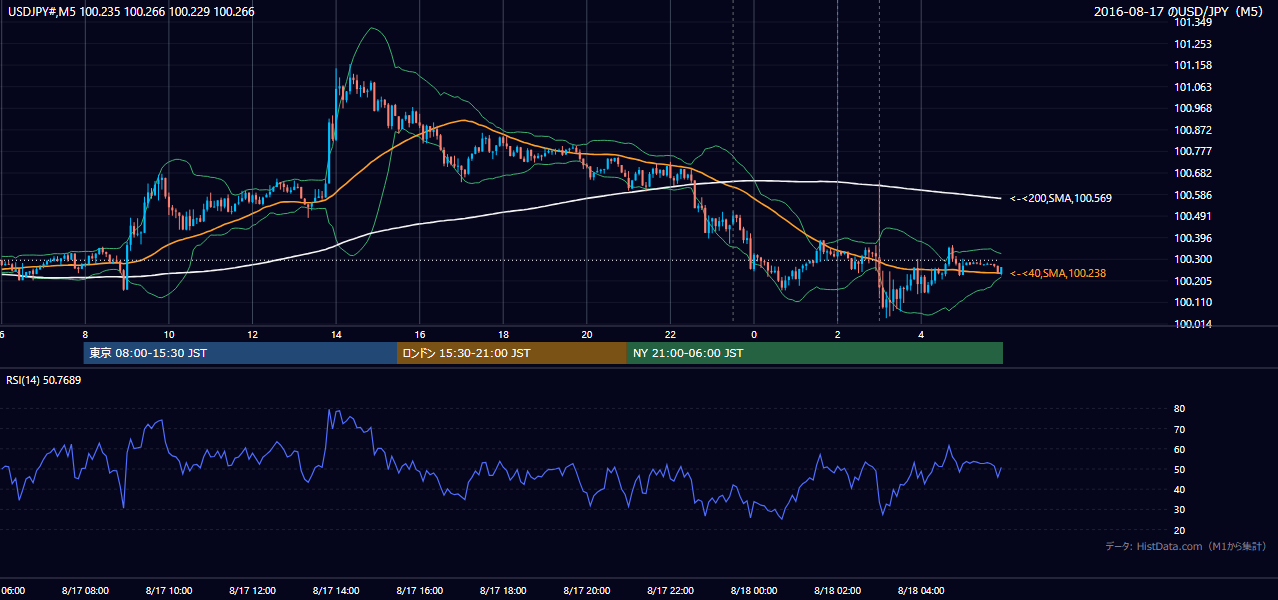Click the RSI 50 level label
Image resolution: width=1278 pixels, height=600 pixels.
coord(1179,470)
